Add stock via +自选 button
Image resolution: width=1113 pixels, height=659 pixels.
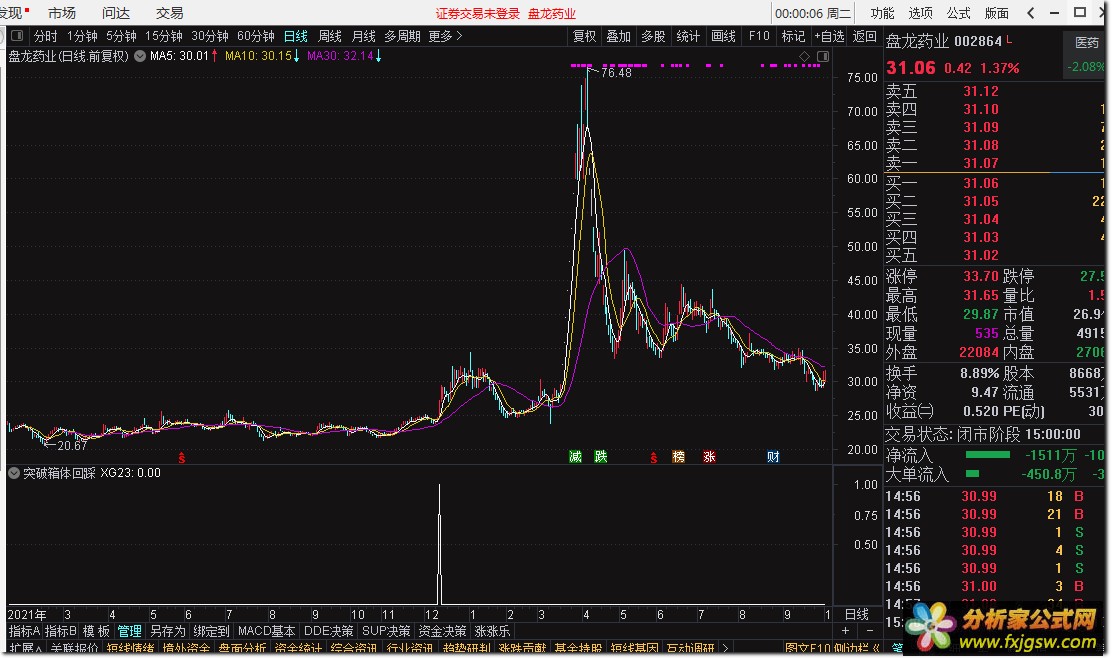click(x=829, y=36)
